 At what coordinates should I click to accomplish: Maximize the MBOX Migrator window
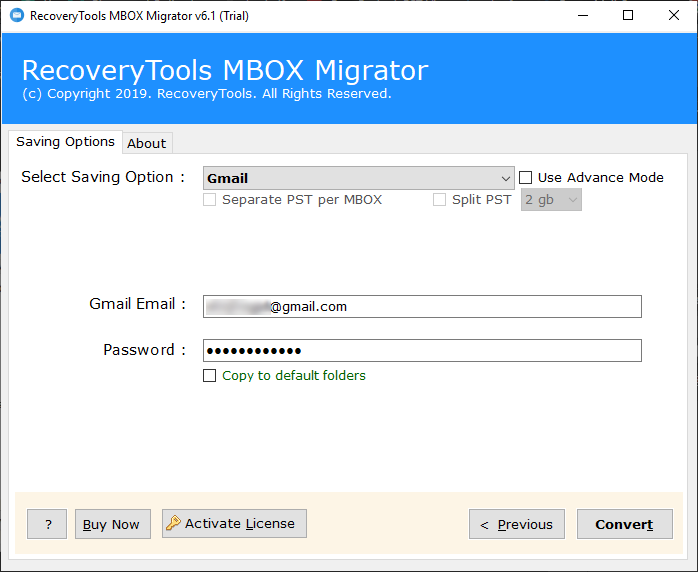(x=628, y=15)
